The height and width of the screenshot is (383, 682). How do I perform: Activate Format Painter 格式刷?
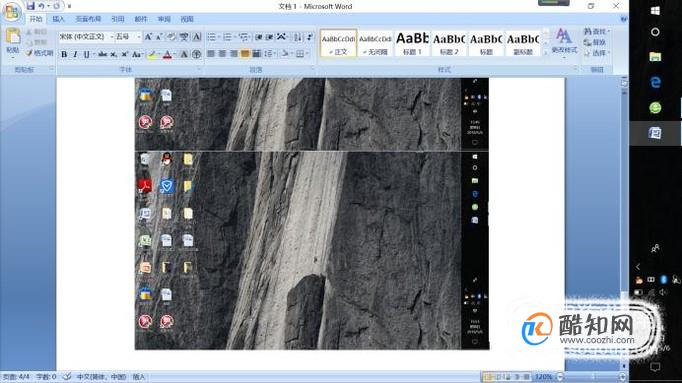point(39,53)
